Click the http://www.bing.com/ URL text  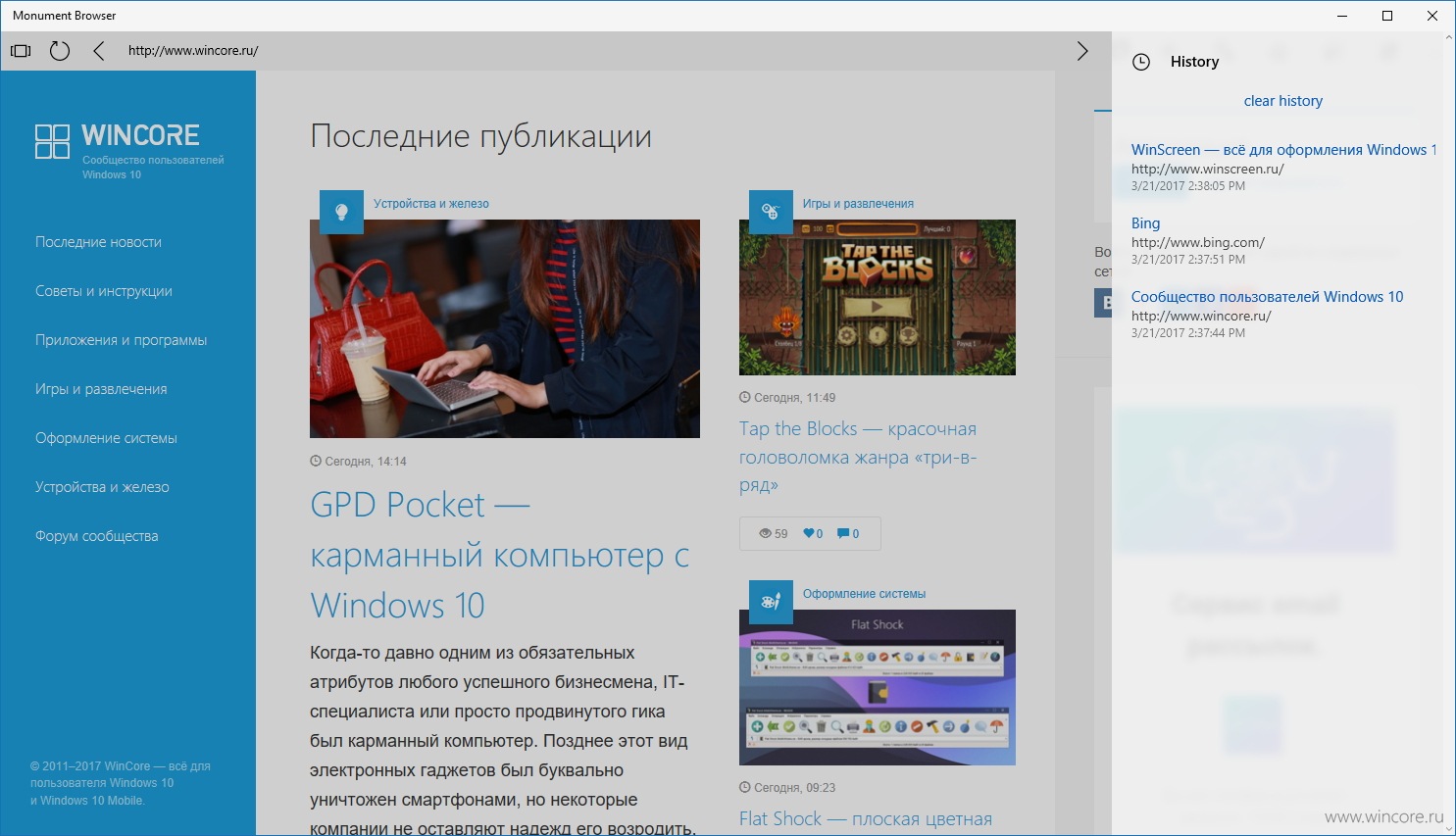[x=1198, y=242]
